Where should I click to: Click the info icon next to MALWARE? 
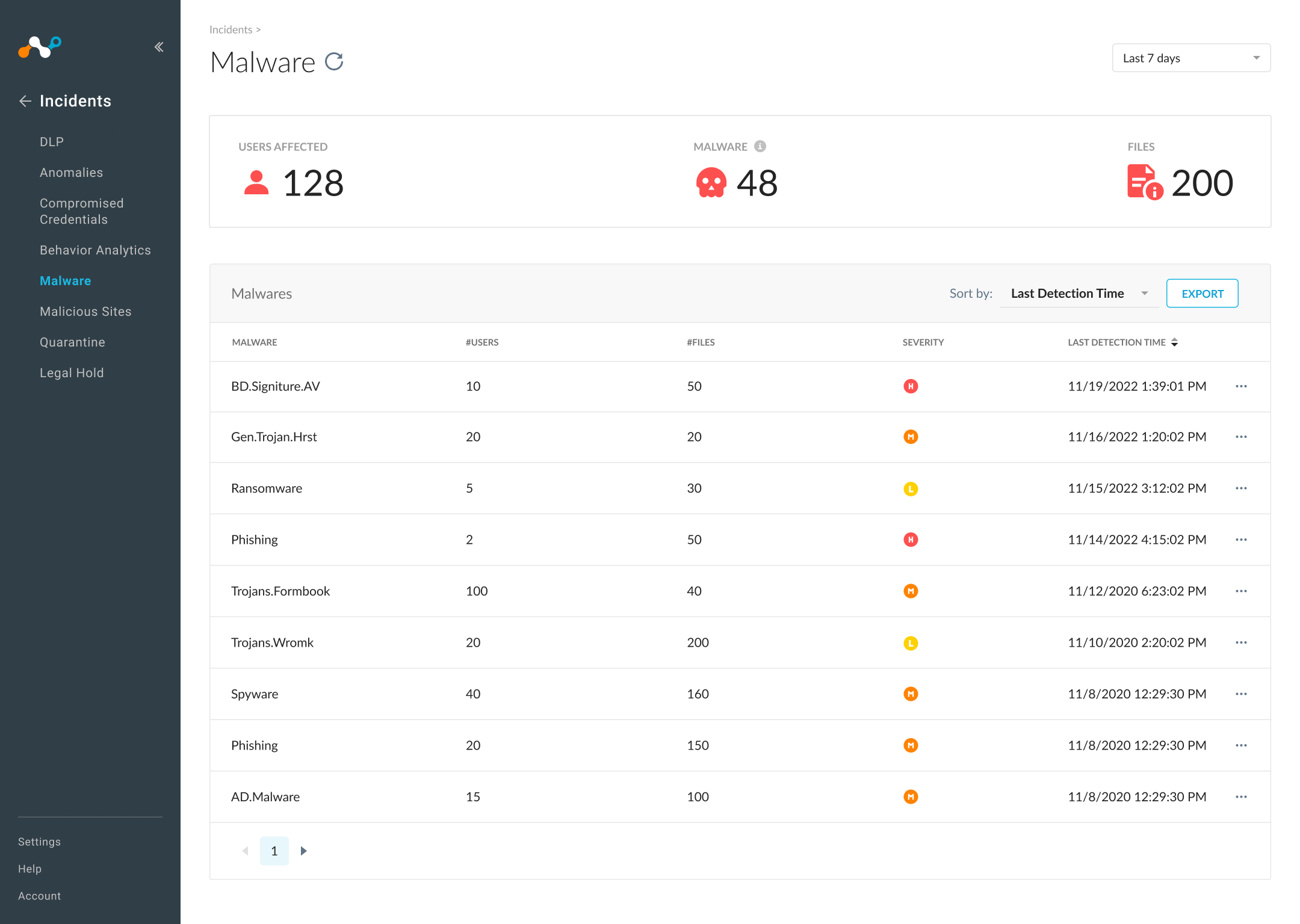760,146
